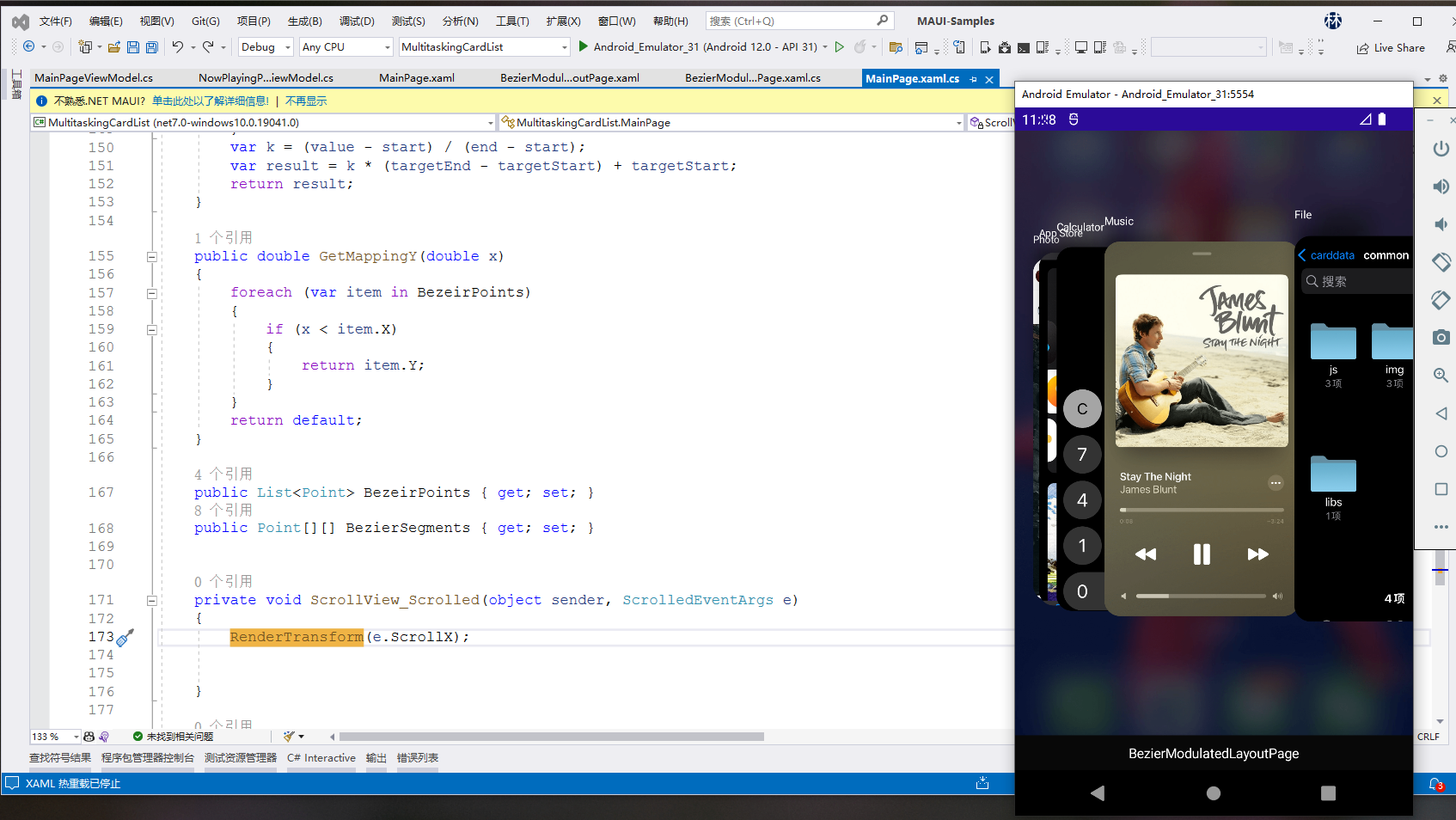Viewport: 1456px width, 820px height.
Task: Click the song progress bar
Action: click(x=1202, y=510)
